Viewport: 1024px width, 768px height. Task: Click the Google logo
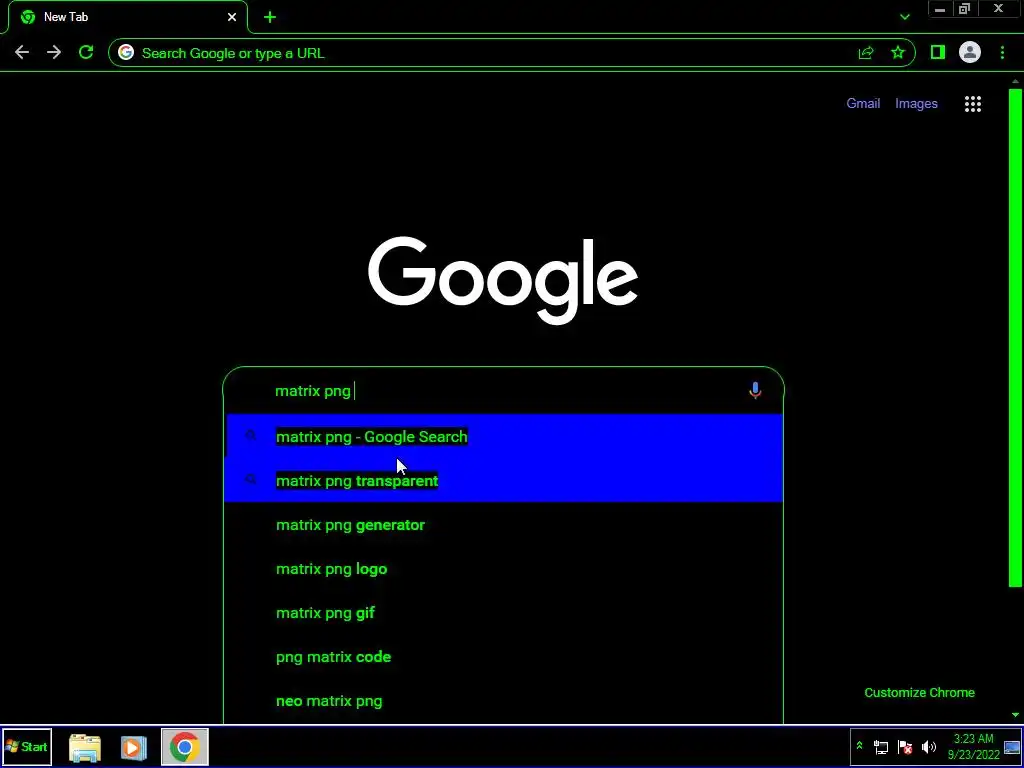(x=503, y=280)
